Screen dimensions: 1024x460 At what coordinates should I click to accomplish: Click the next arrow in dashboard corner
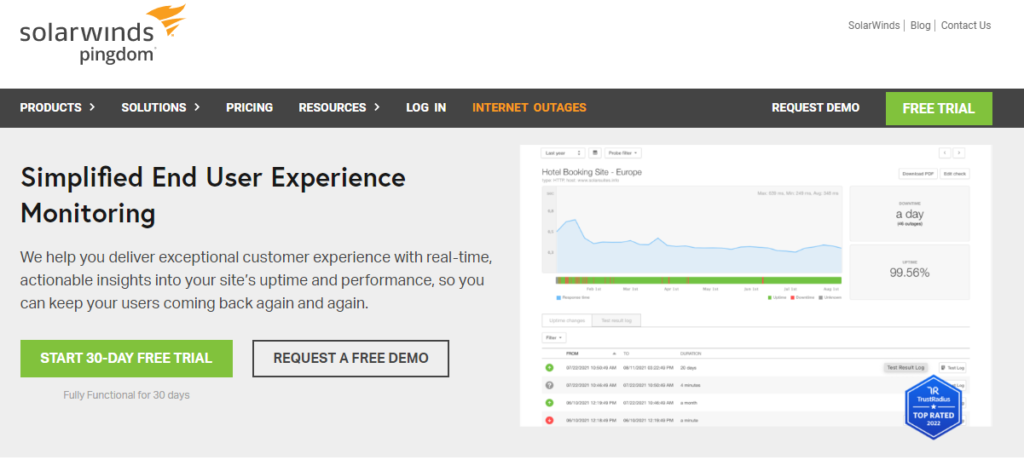coord(959,153)
